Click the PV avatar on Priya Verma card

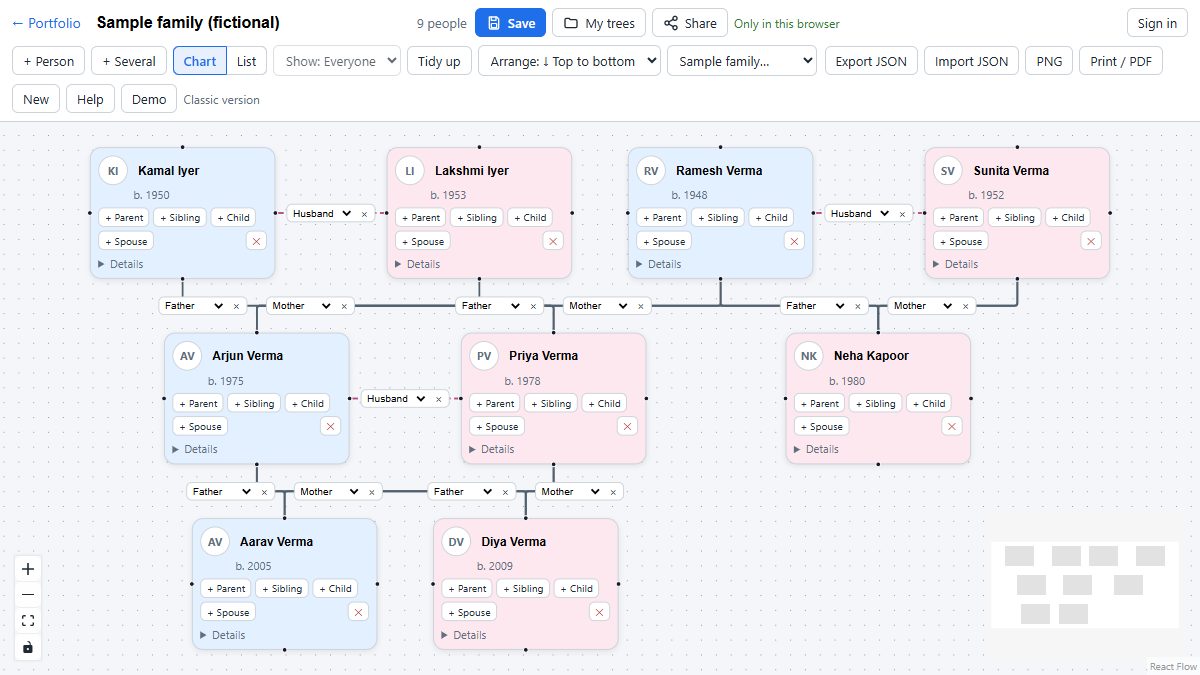click(483, 356)
